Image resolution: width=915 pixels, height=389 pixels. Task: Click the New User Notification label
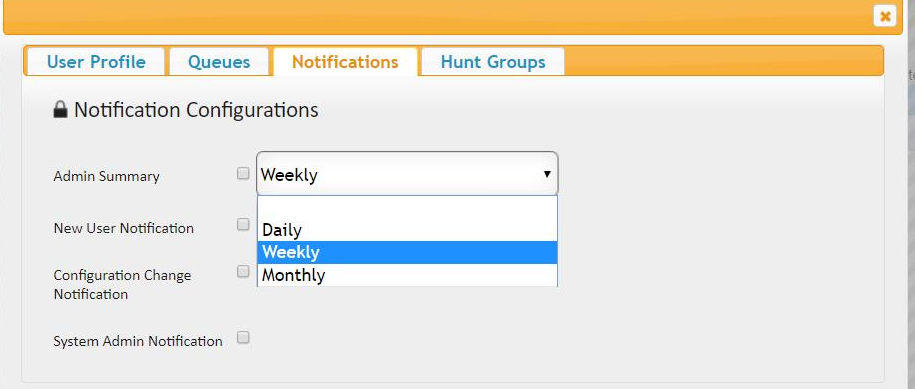click(124, 228)
